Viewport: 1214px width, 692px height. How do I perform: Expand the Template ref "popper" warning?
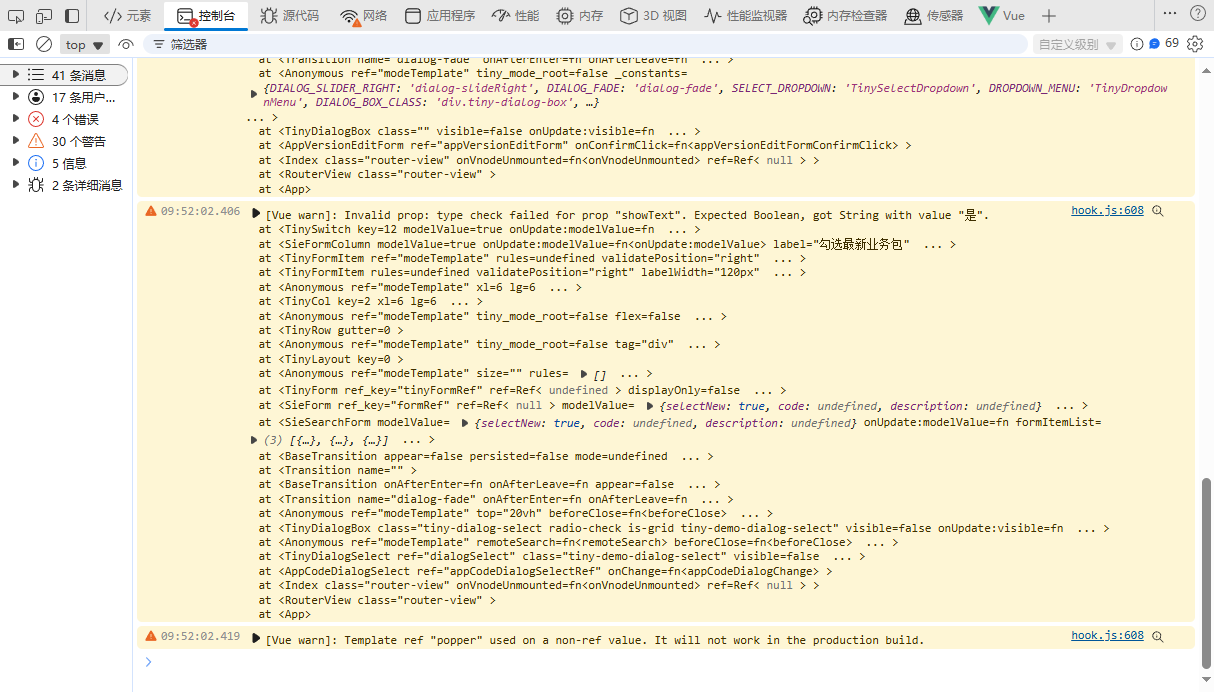click(x=257, y=639)
